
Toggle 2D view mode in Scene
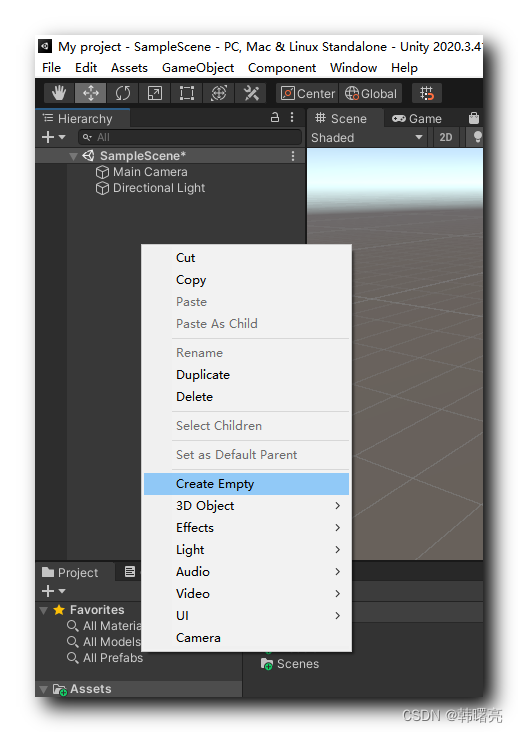(x=446, y=137)
